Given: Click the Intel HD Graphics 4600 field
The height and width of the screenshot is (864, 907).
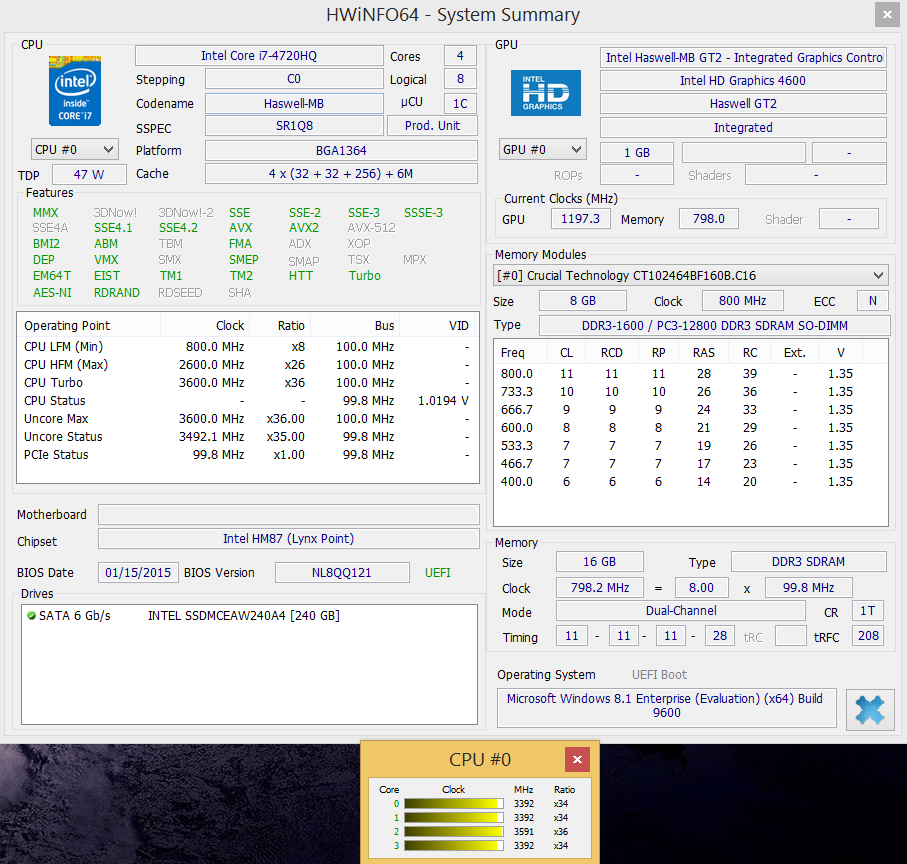Looking at the screenshot, I should point(743,80).
